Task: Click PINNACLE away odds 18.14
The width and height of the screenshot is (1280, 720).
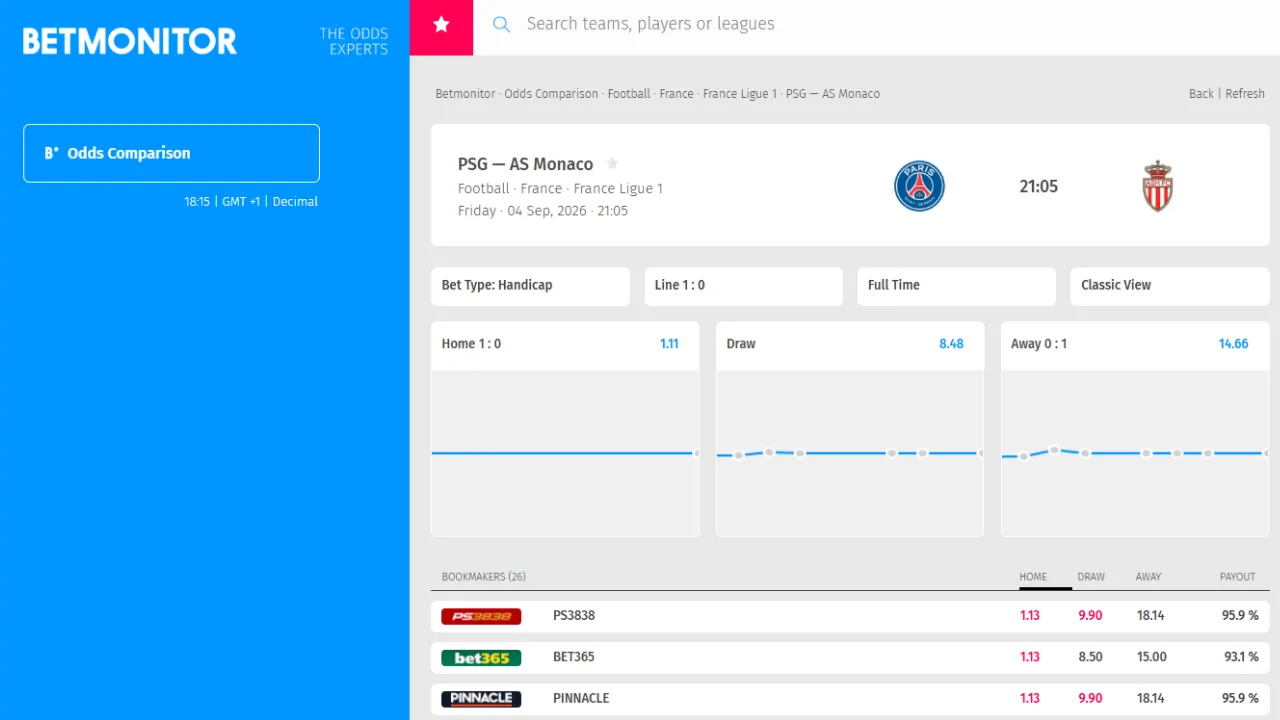Action: coord(1150,698)
